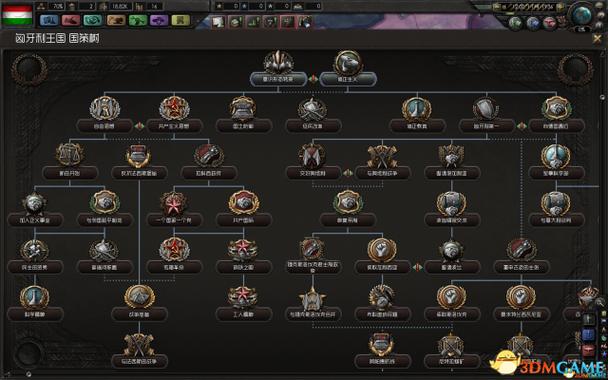Select the orange top-bar menu button
The image size is (608, 380).
115,20
